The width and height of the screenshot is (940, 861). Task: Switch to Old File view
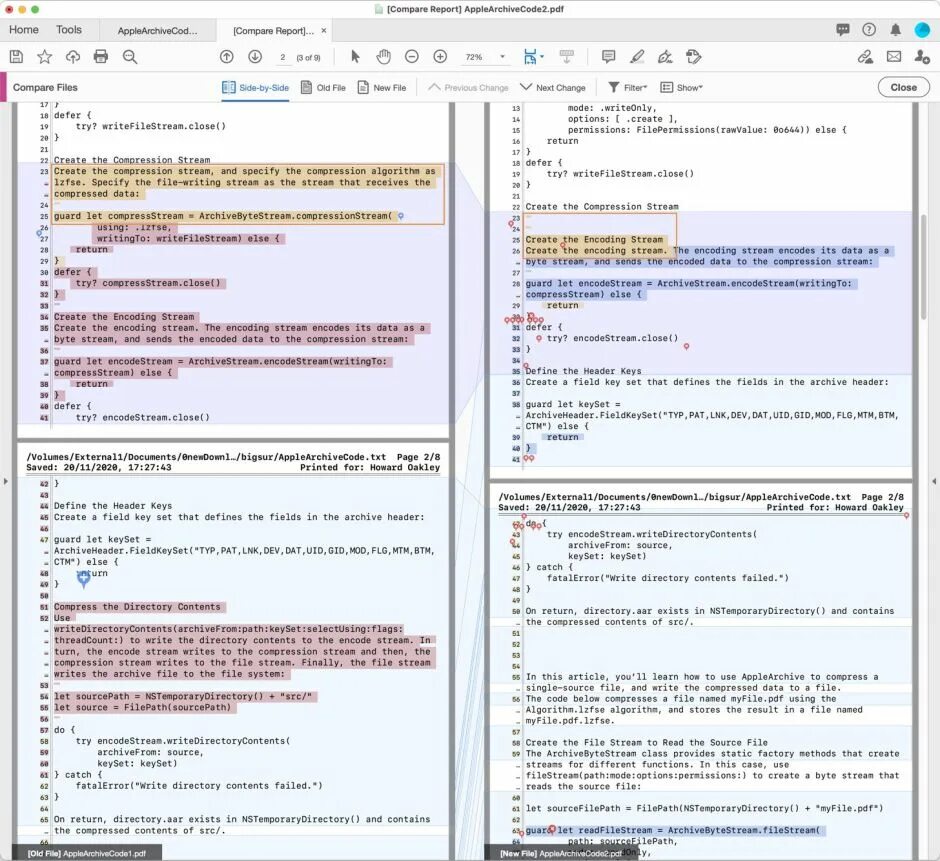(x=323, y=88)
